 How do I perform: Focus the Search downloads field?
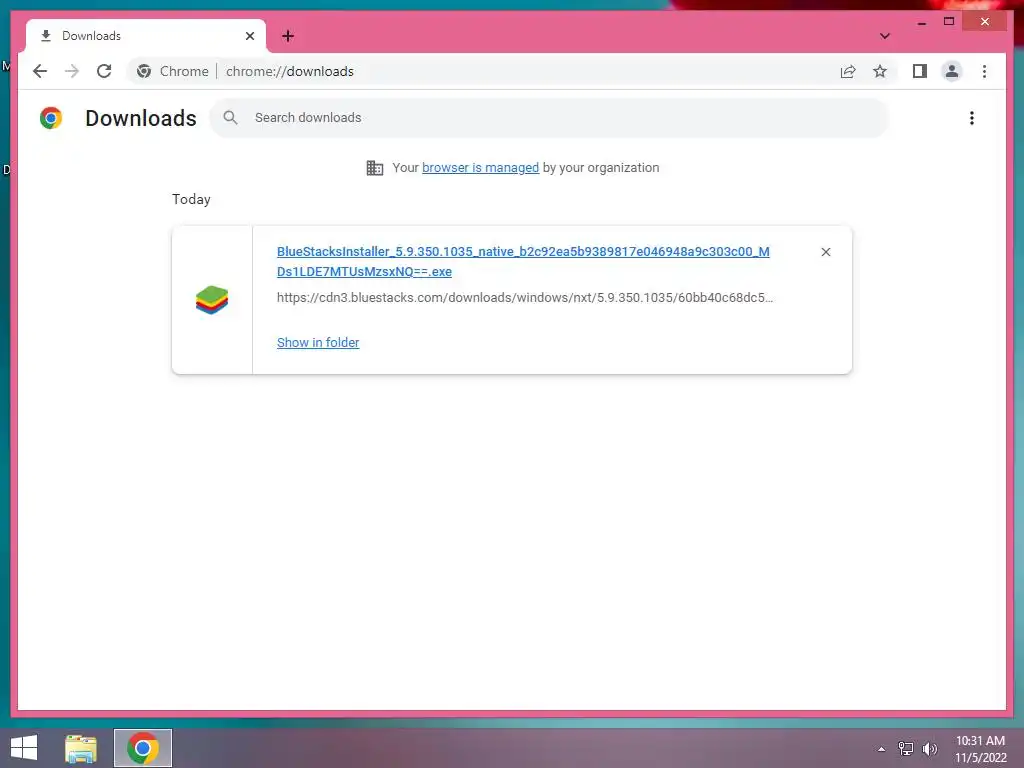pos(549,118)
